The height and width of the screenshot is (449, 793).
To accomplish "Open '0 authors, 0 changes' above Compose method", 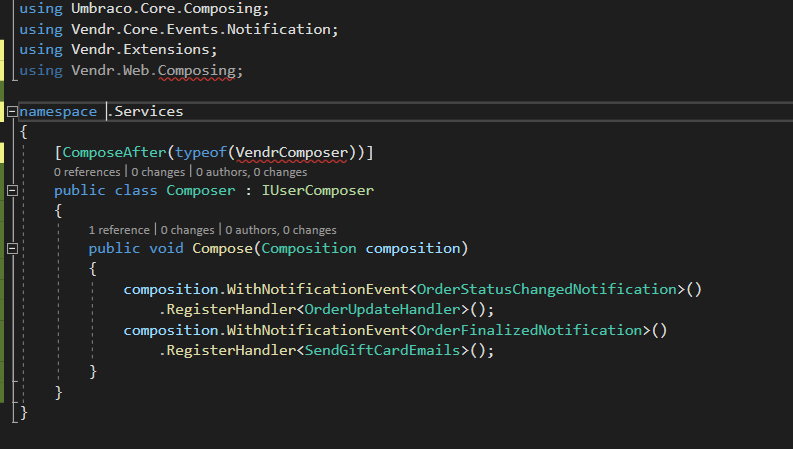I will pos(281,230).
